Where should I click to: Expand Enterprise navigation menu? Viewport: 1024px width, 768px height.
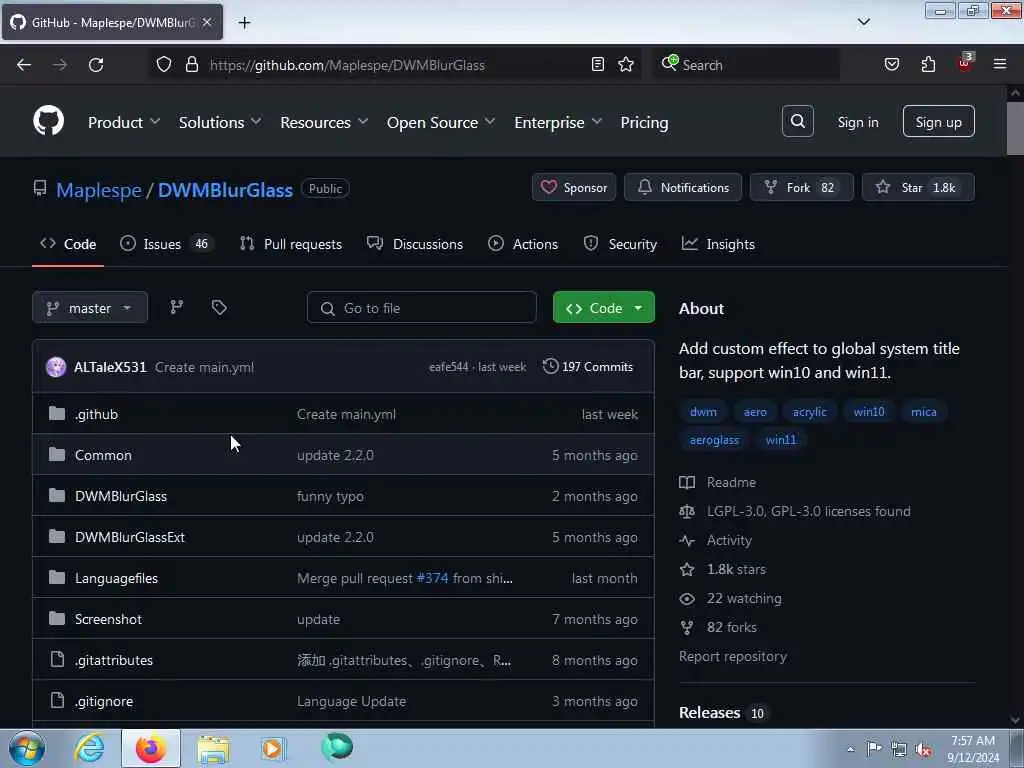[x=558, y=122]
